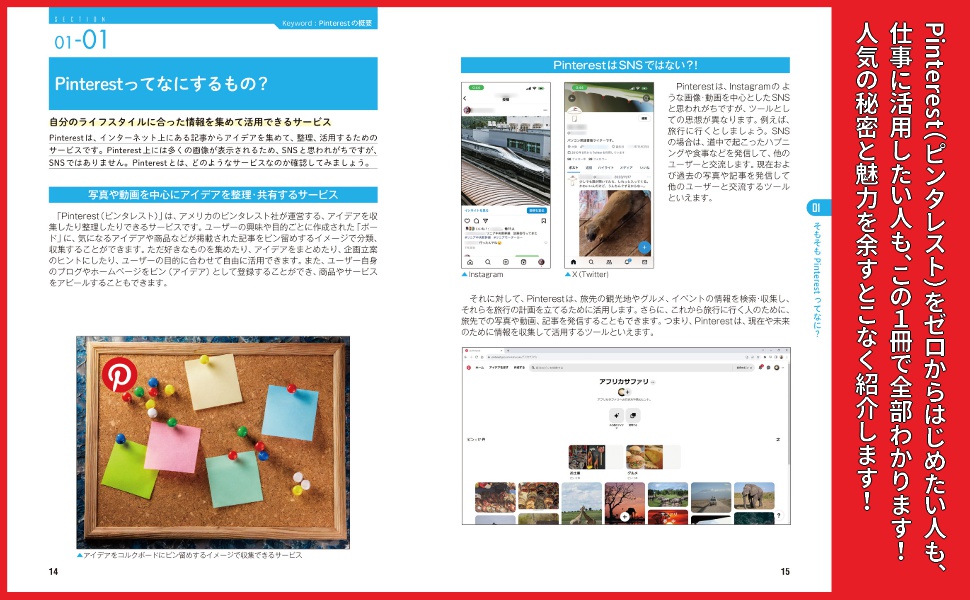Click the browser tab with the Pinterest favicon
970x600 pixels.
click(x=484, y=350)
